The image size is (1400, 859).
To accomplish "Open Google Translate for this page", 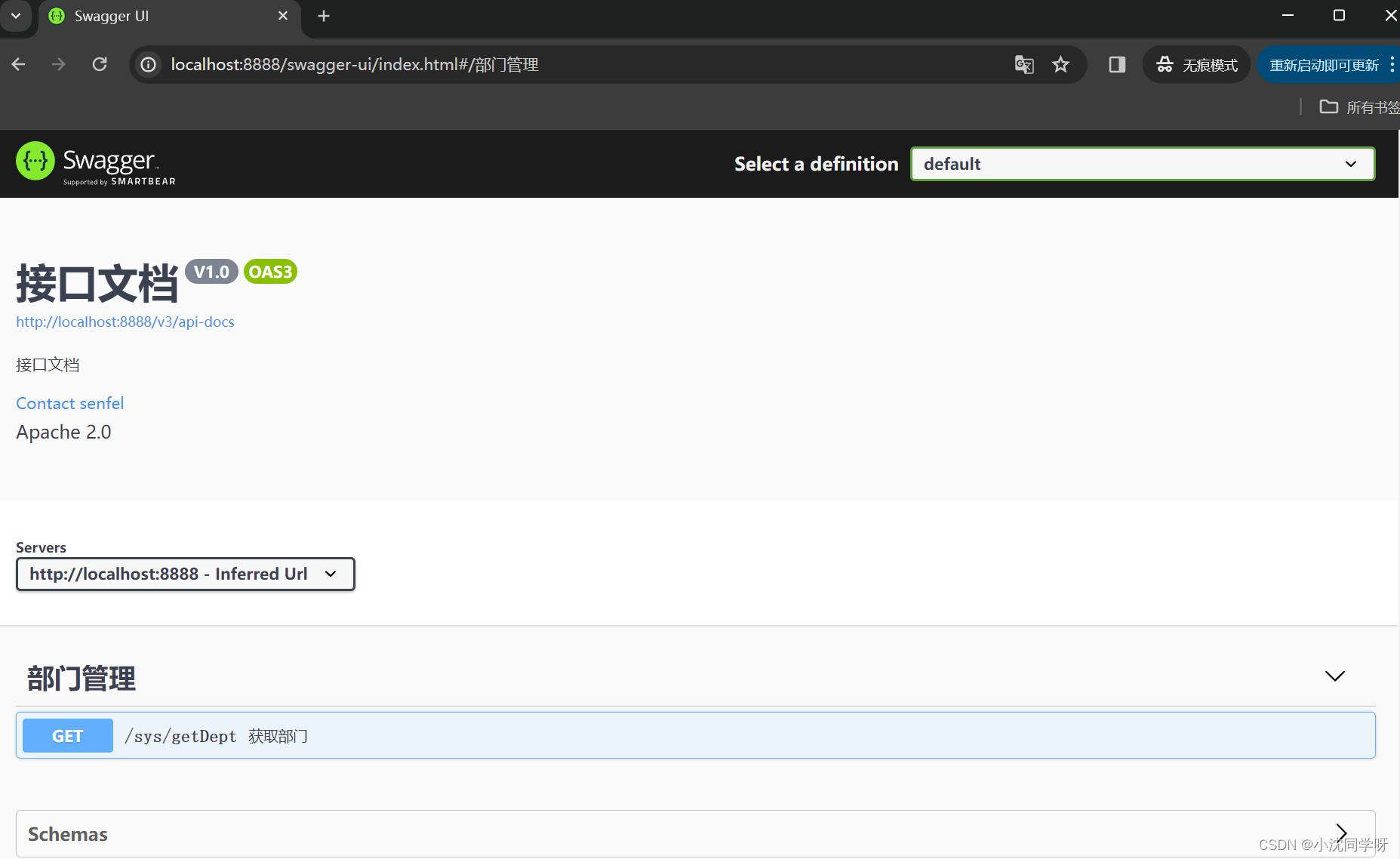I will click(1024, 64).
